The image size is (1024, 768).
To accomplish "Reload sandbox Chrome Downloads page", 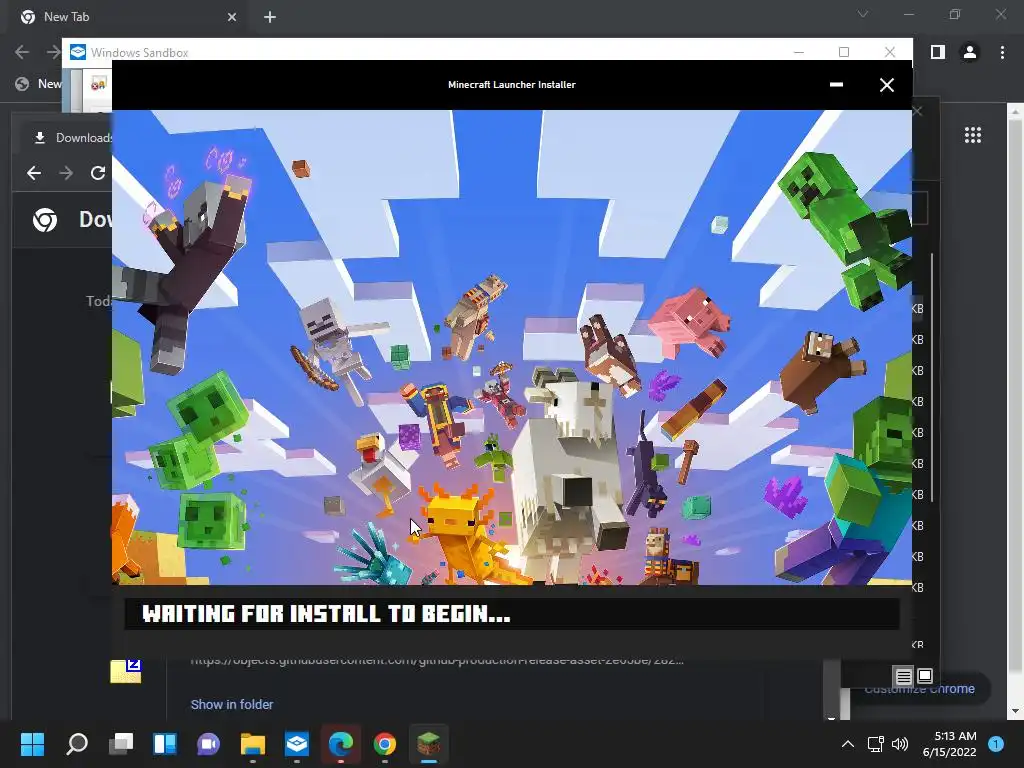I will tap(98, 173).
